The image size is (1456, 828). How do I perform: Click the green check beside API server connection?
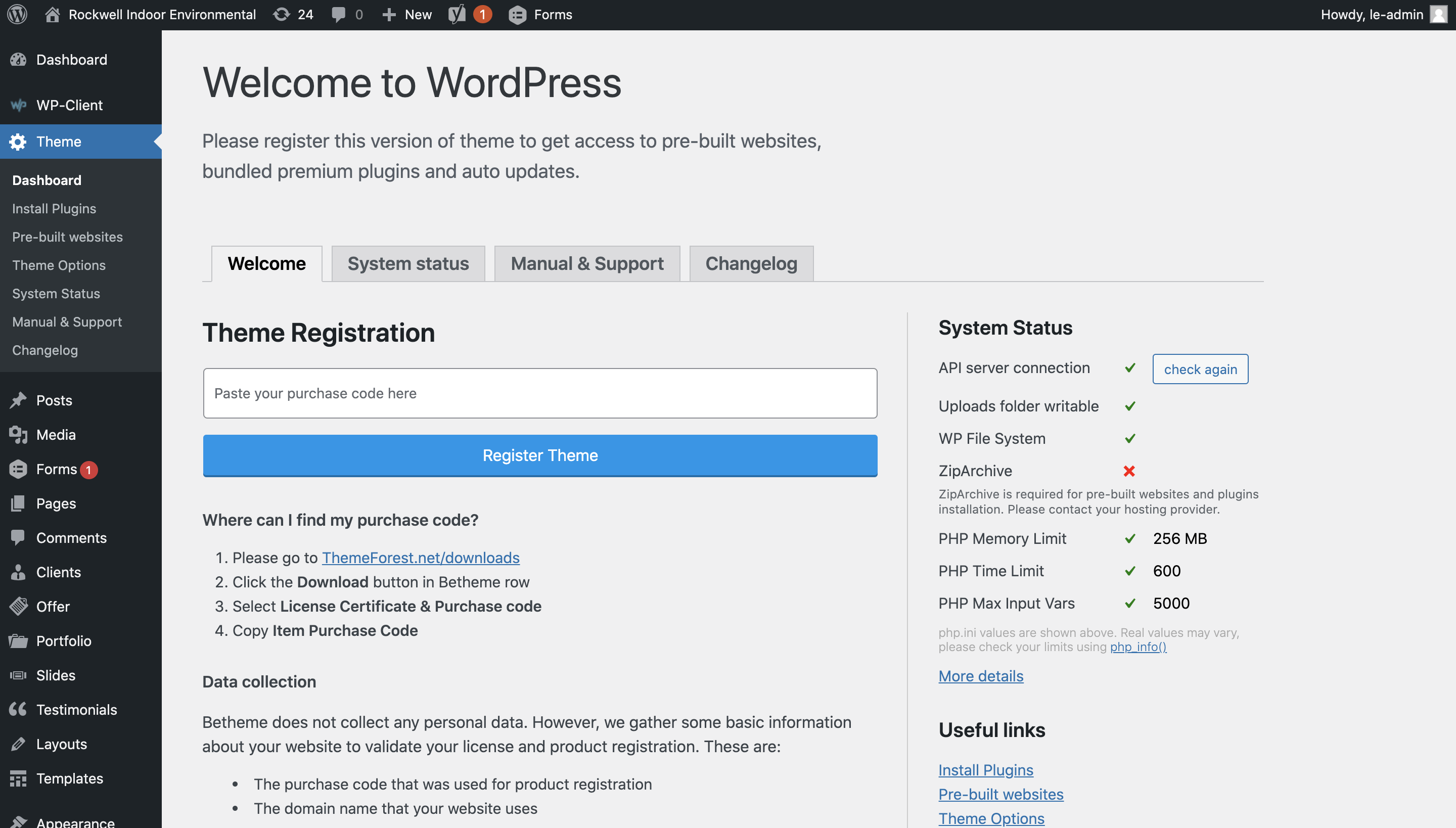(1130, 368)
